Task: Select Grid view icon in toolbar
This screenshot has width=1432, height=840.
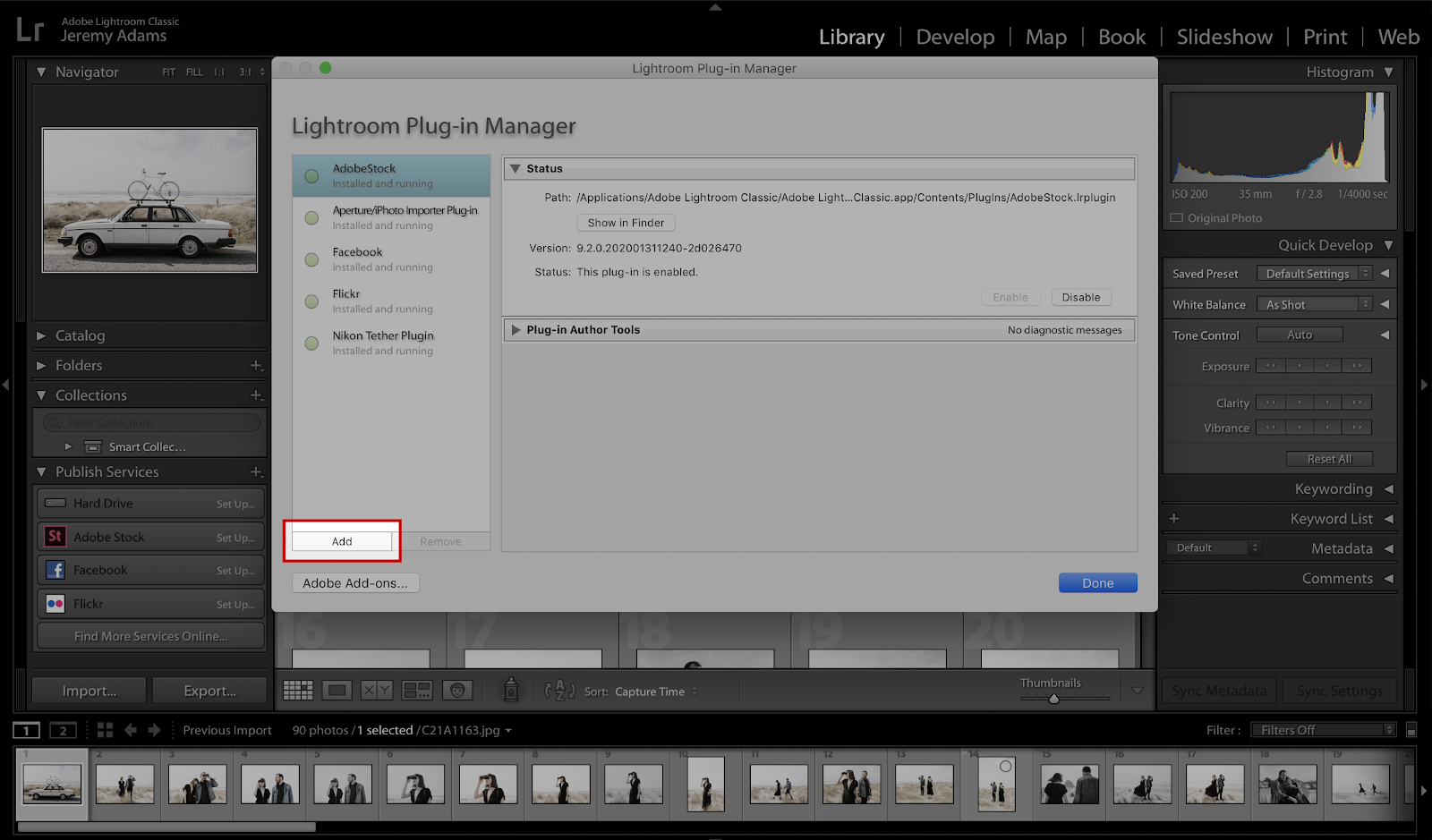Action: pyautogui.click(x=298, y=690)
